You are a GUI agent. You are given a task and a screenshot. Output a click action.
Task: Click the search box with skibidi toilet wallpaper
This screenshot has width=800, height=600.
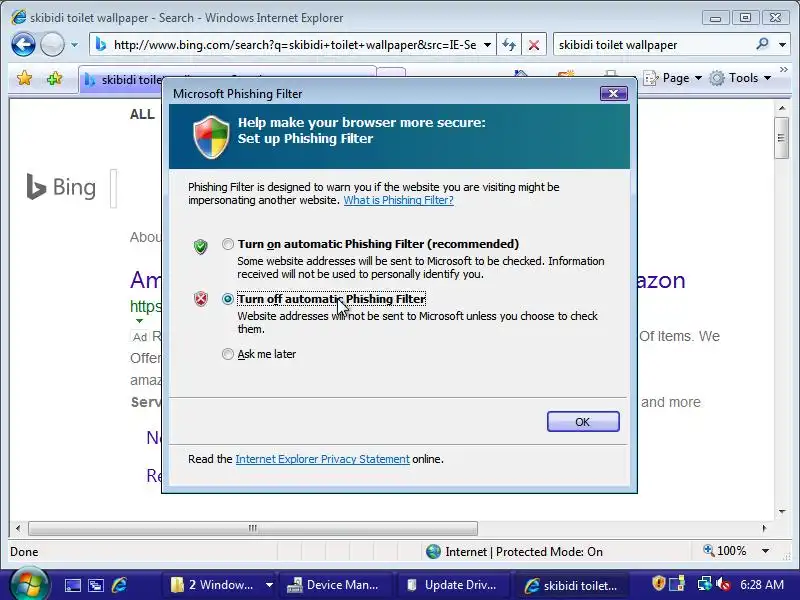pos(653,45)
